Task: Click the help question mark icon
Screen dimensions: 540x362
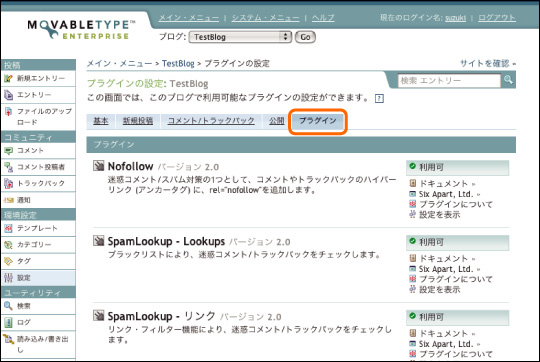Action: (x=379, y=99)
